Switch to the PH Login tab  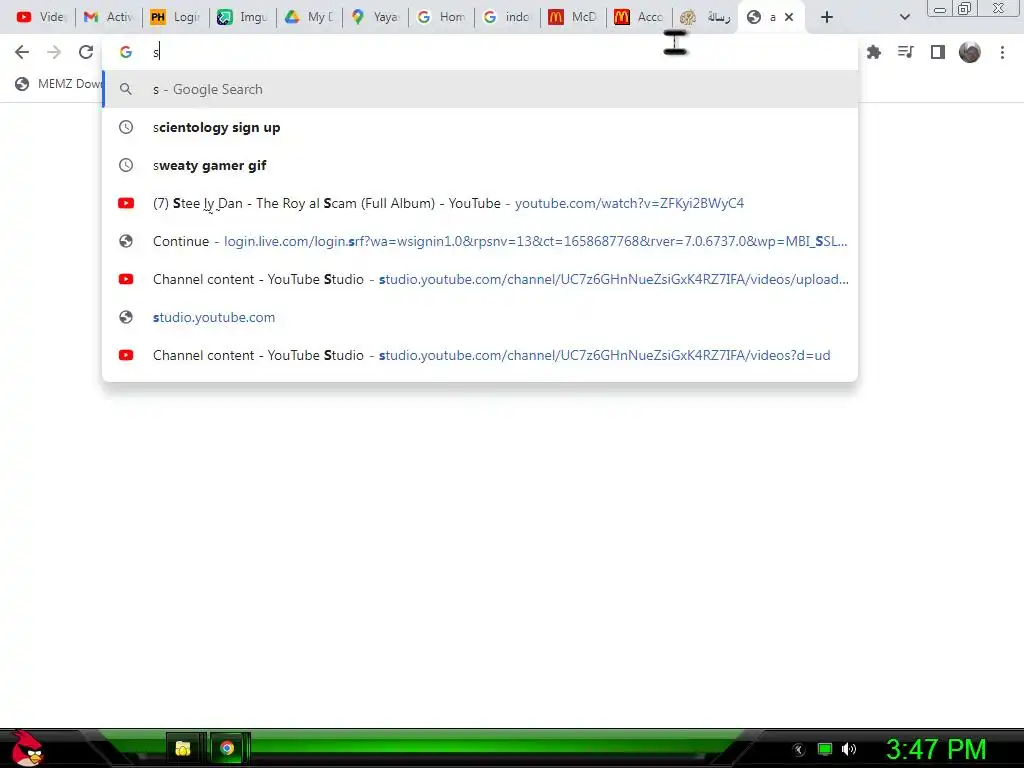(175, 17)
